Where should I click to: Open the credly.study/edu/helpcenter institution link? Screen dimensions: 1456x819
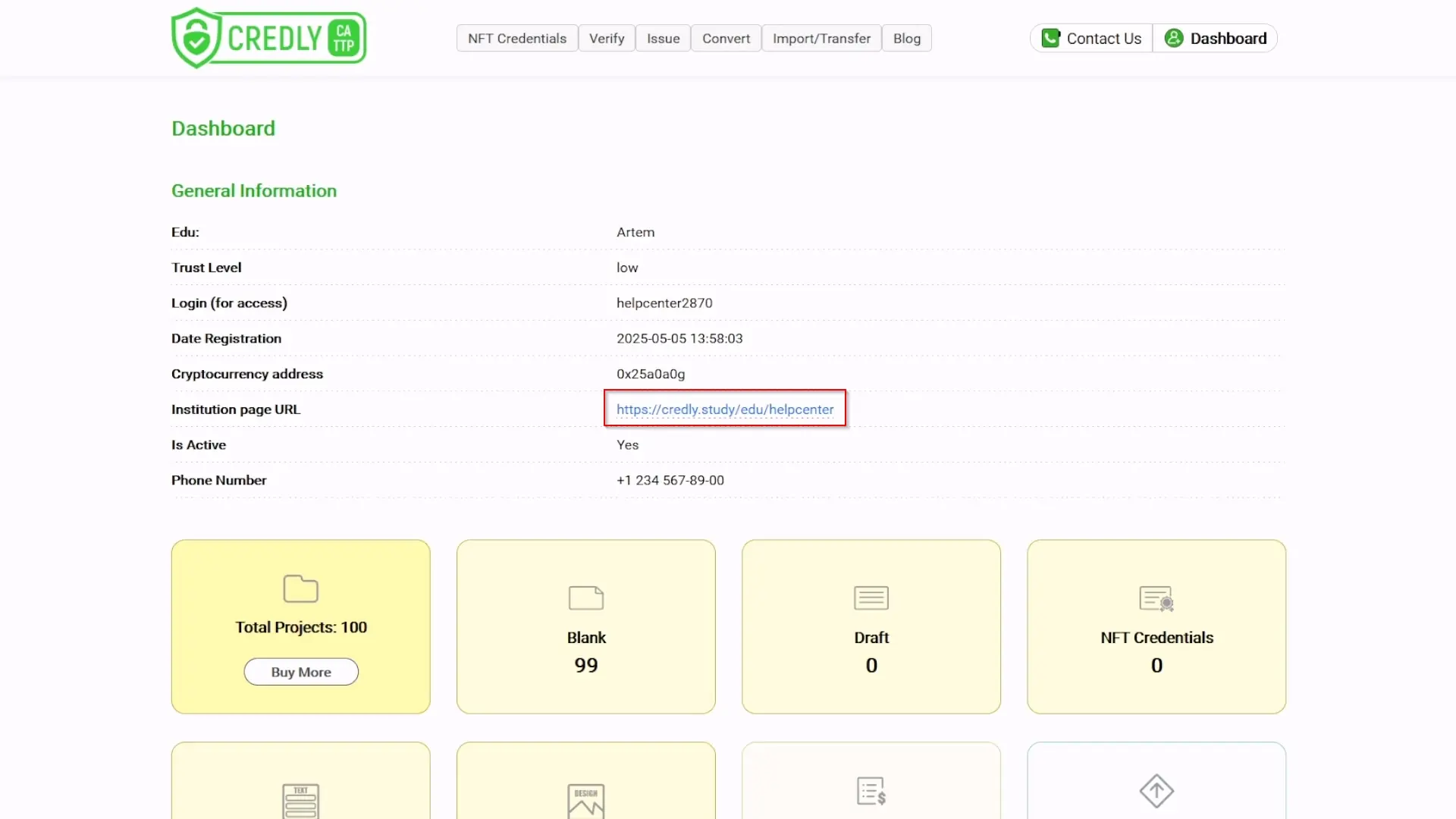pos(725,409)
